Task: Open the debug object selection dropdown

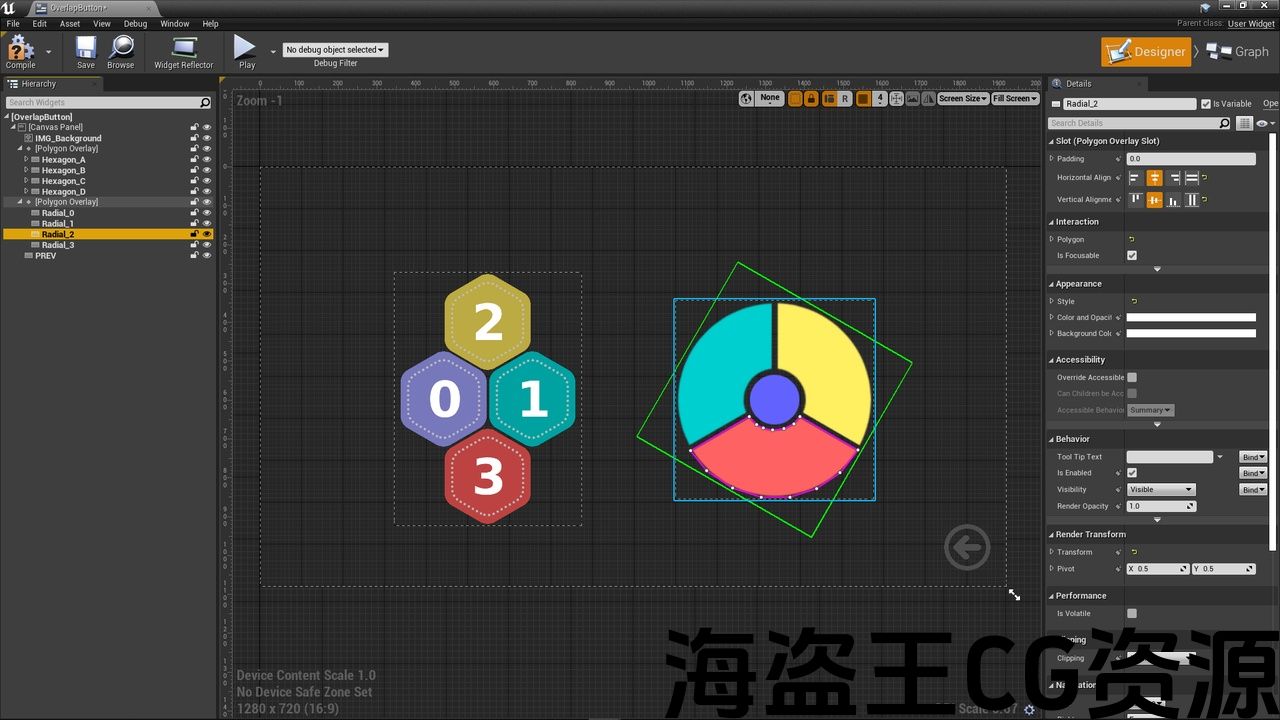Action: click(335, 50)
